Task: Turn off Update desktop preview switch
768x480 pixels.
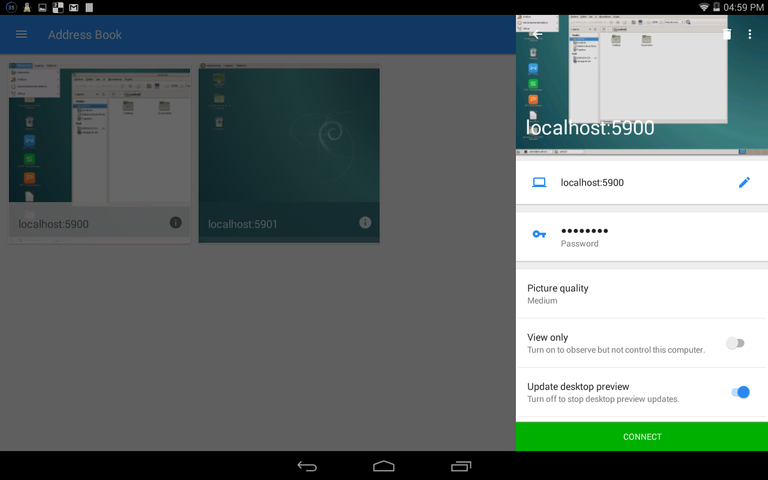Action: [740, 392]
